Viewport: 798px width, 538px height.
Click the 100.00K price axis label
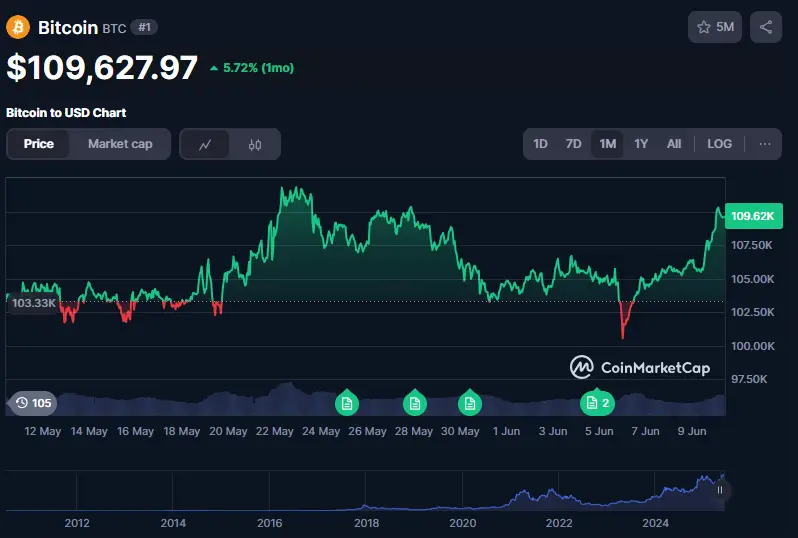tap(753, 346)
